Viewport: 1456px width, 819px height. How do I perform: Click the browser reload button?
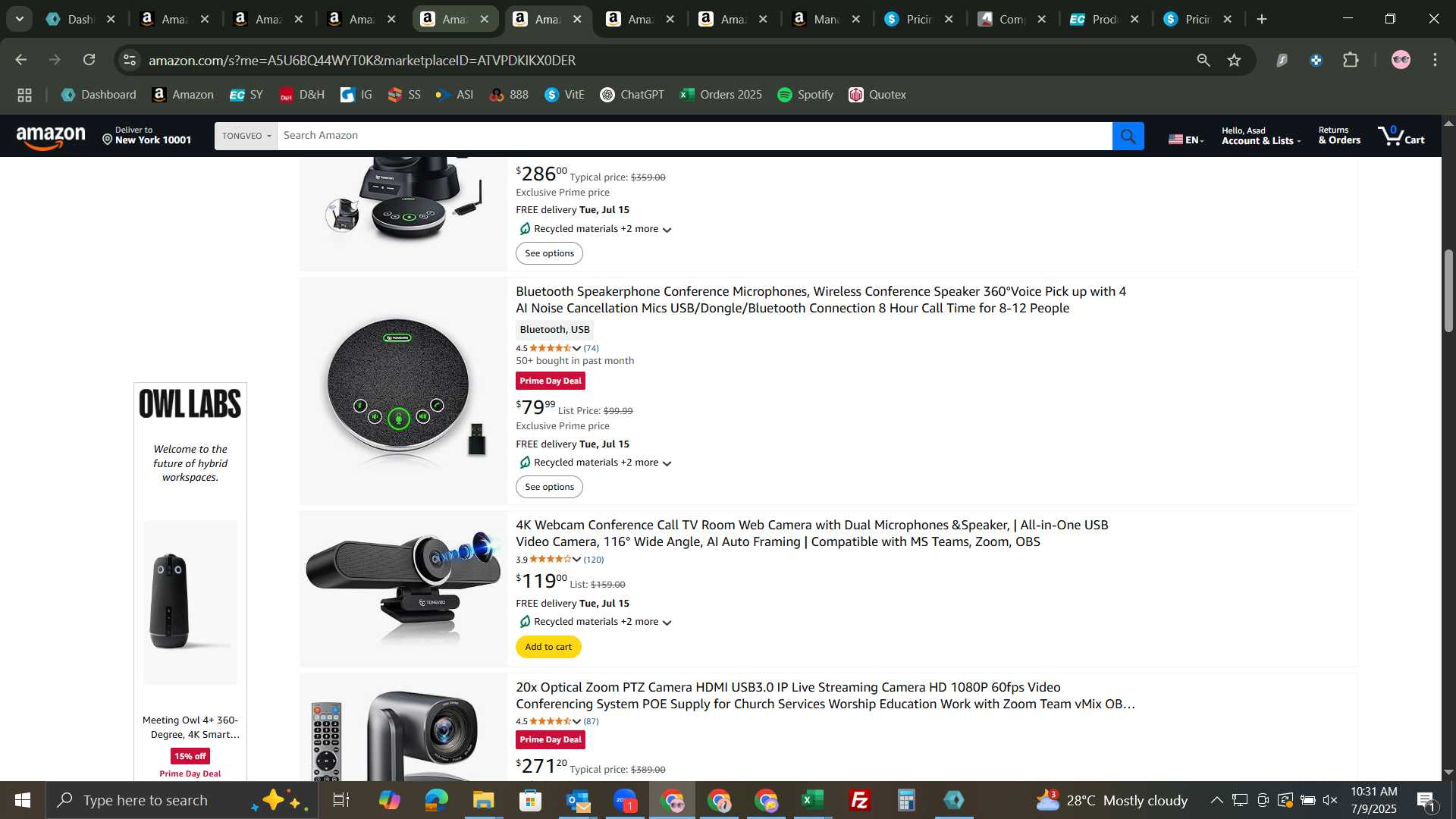[89, 60]
